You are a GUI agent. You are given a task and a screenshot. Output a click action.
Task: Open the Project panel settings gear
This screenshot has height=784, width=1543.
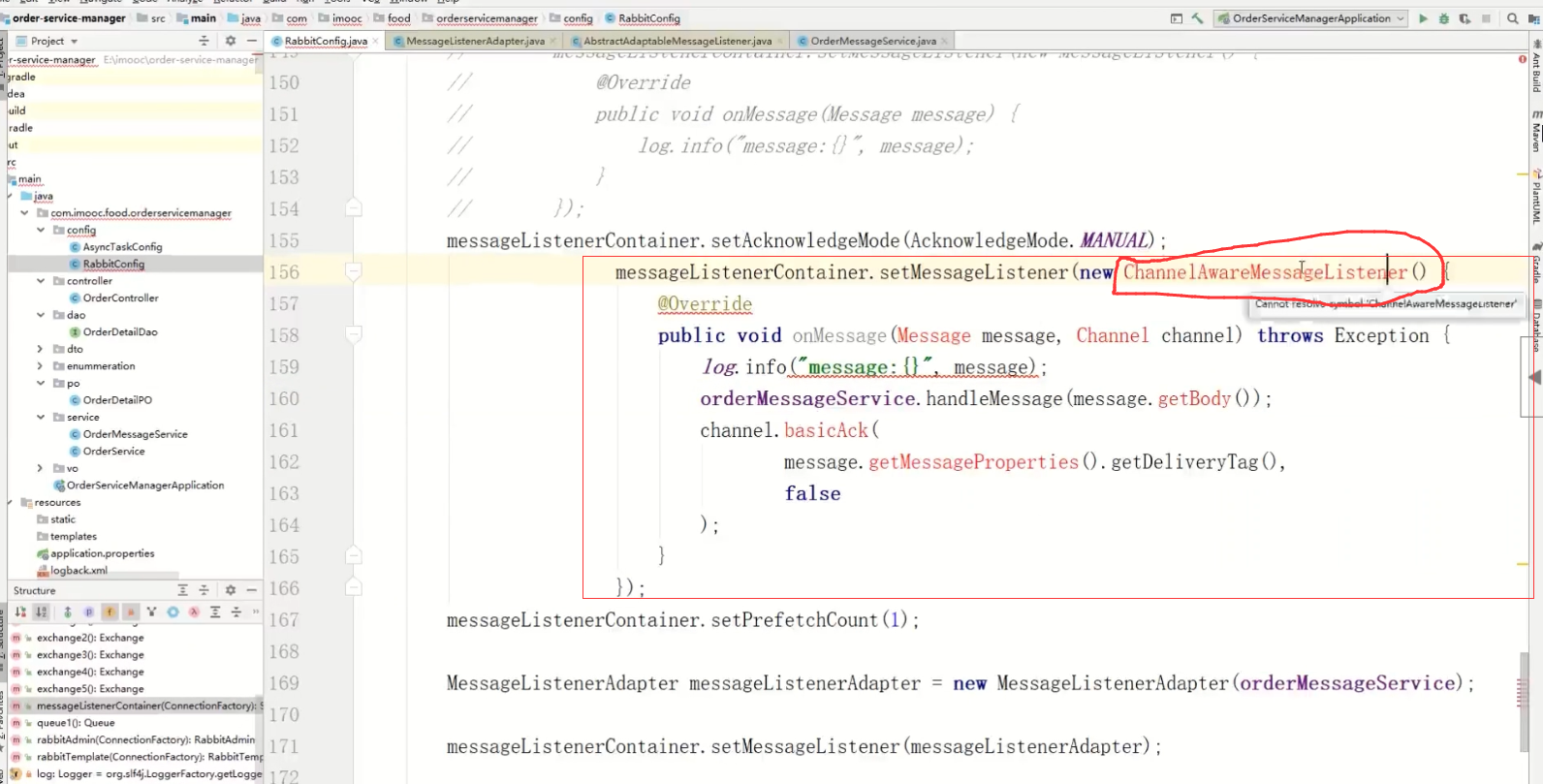pos(231,41)
